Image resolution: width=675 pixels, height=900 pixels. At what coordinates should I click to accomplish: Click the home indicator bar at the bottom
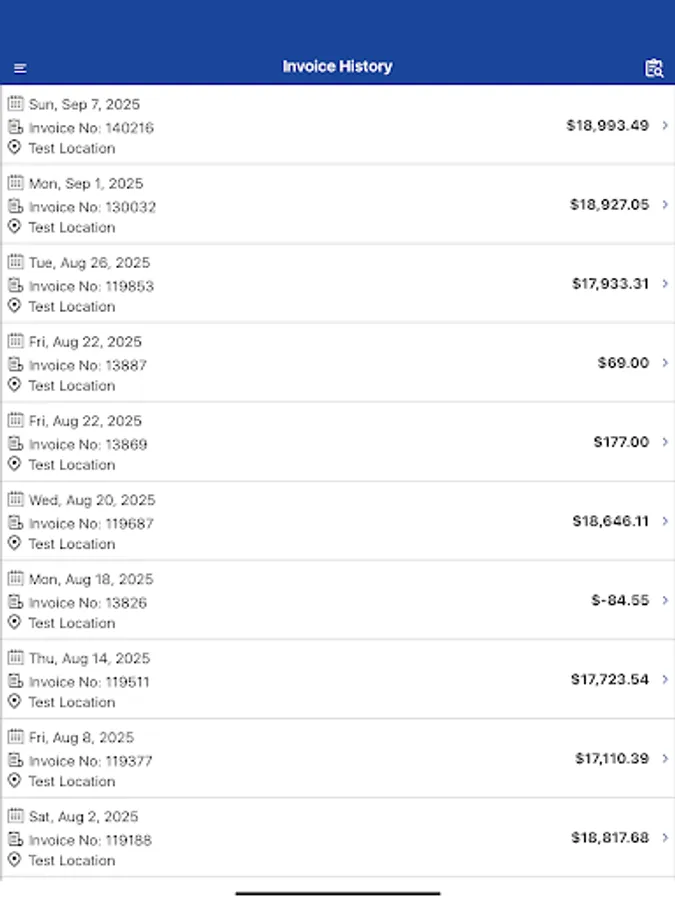(337, 890)
